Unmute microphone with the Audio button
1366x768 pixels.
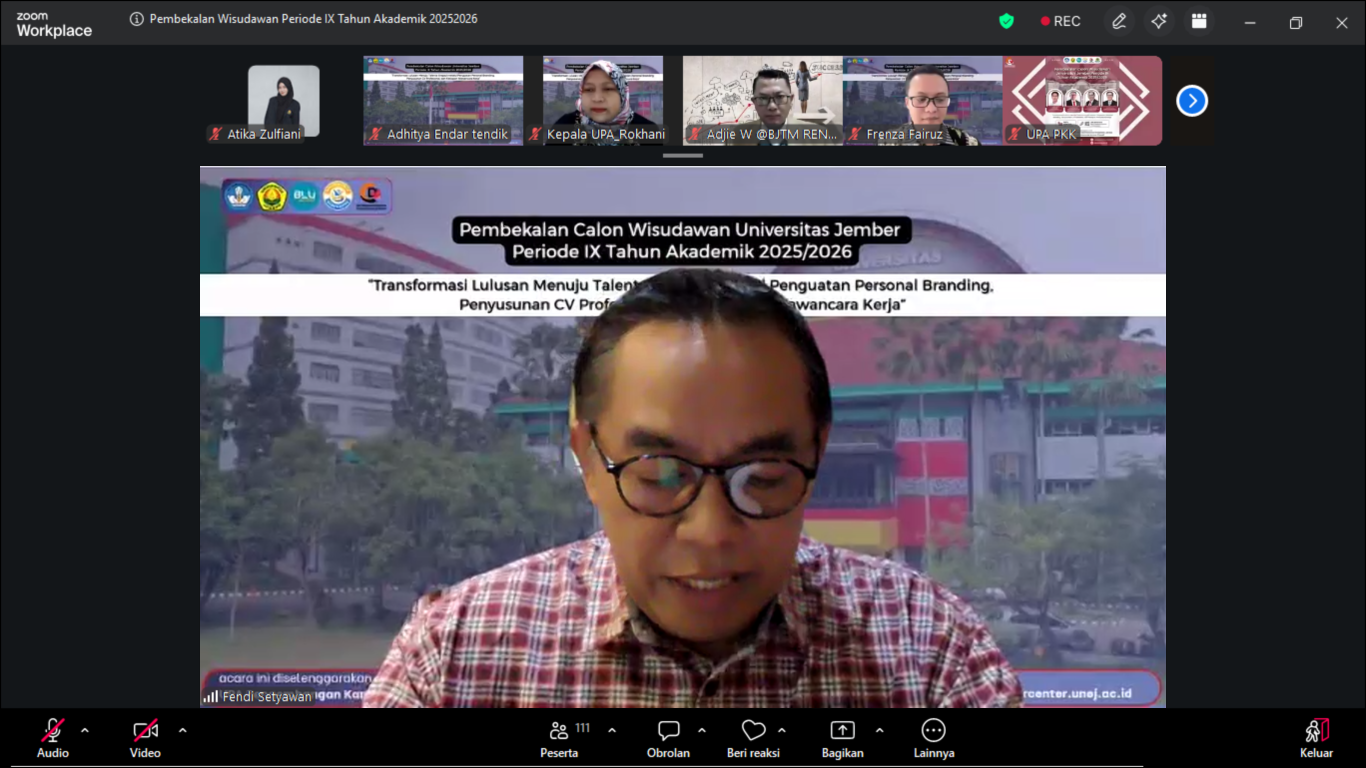click(53, 738)
